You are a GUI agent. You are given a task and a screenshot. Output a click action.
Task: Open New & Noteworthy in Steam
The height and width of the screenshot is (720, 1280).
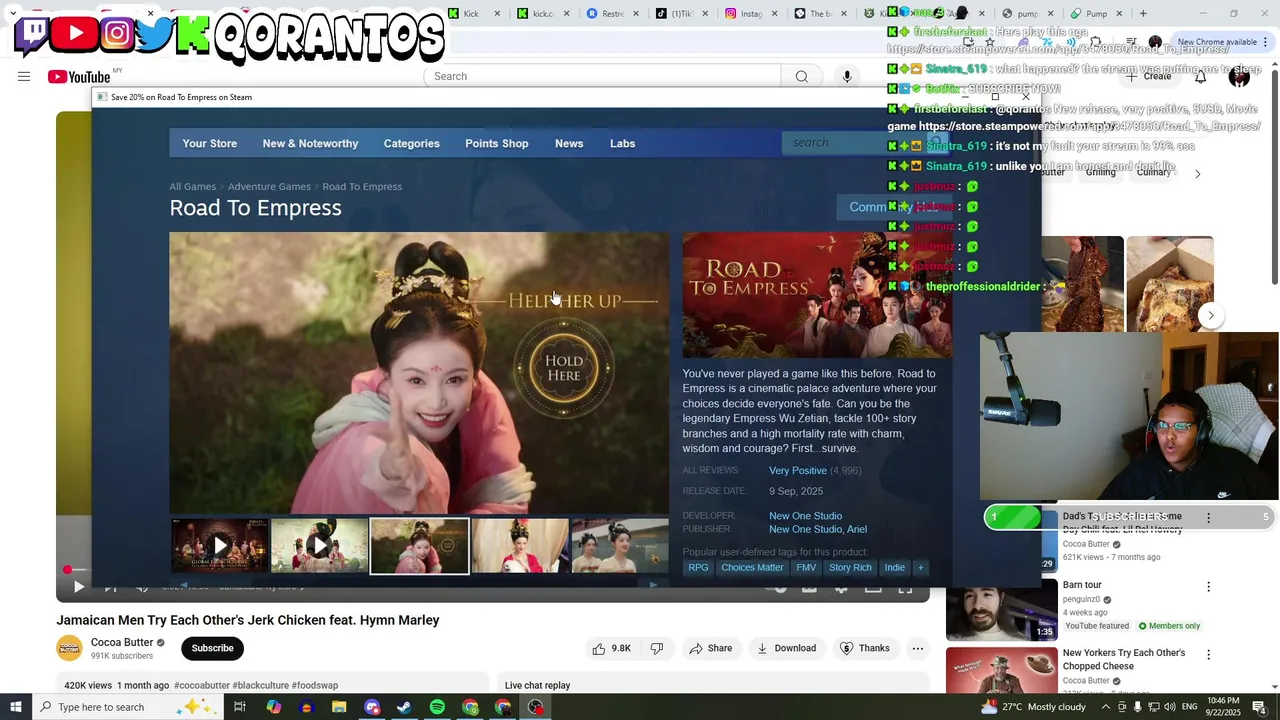310,143
